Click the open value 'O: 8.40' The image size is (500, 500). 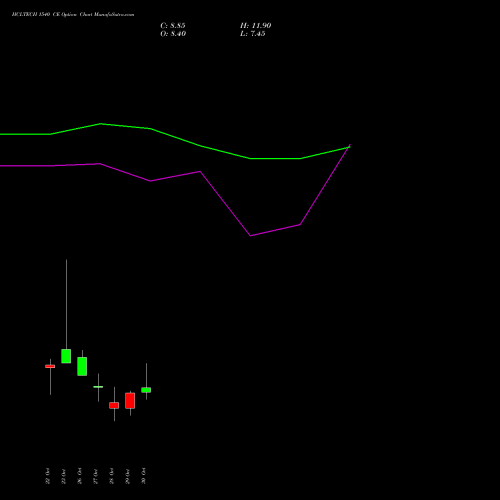173,34
